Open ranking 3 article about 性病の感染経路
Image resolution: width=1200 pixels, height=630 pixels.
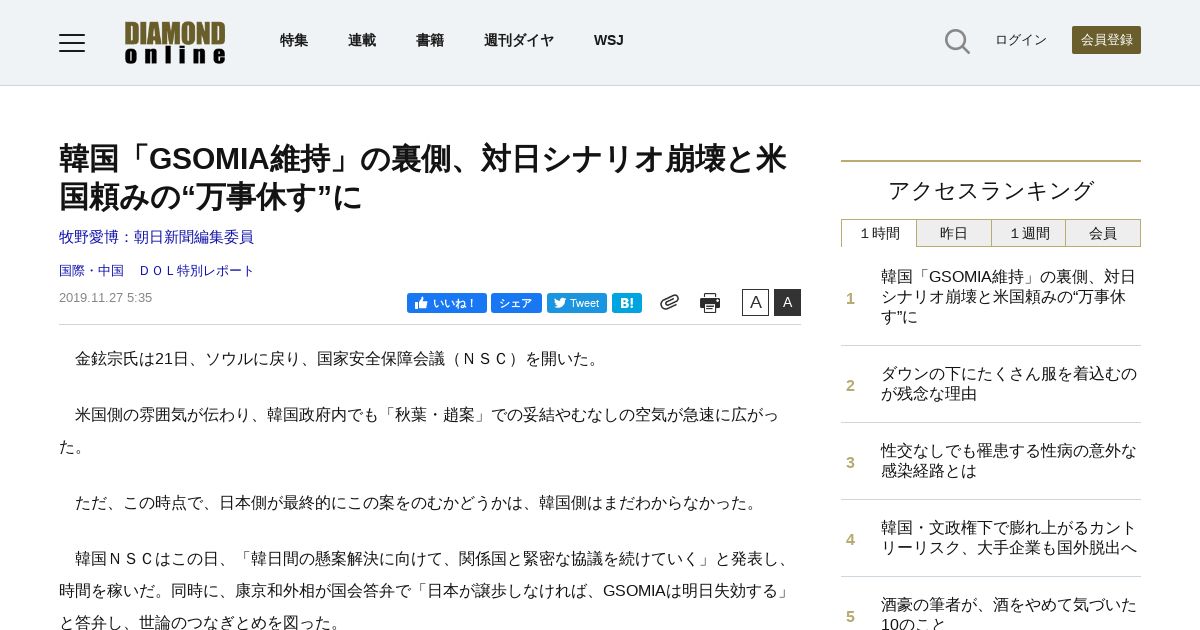pos(1008,461)
